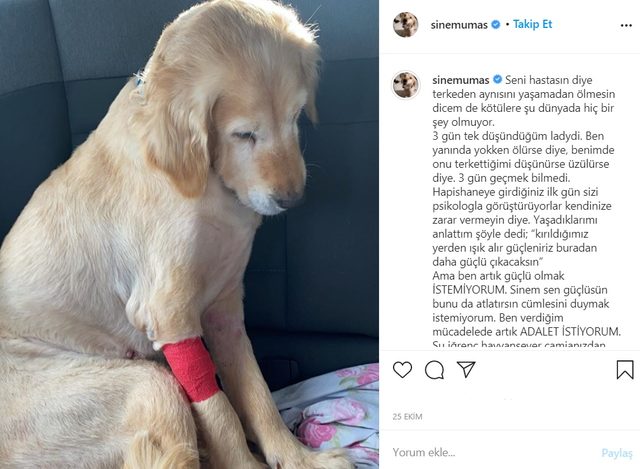This screenshot has width=640, height=469.
Task: Open sinemumas username link in header
Action: pyautogui.click(x=459, y=25)
